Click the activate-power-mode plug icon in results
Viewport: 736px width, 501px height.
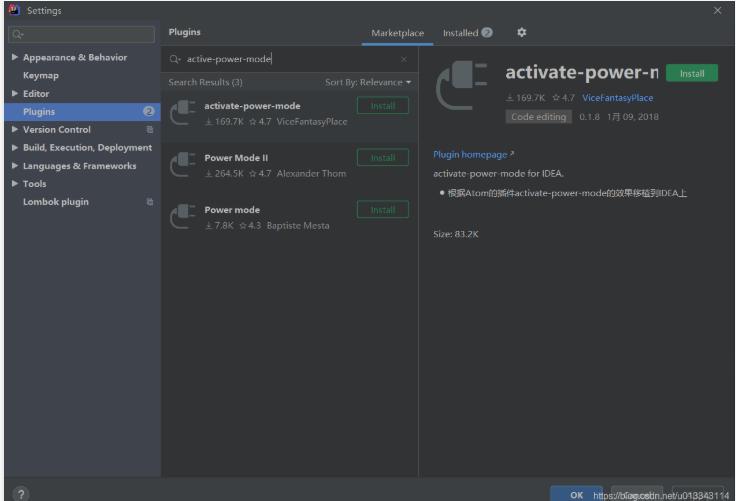click(x=183, y=113)
